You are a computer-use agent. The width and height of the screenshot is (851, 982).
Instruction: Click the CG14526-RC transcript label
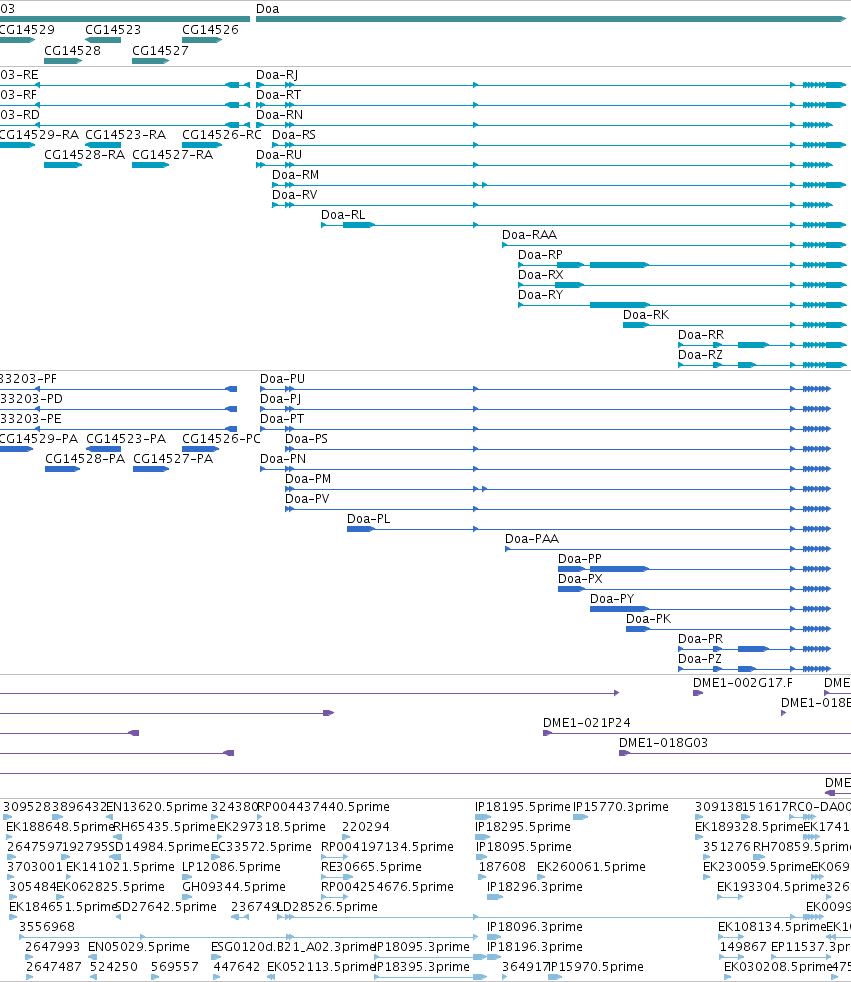[222, 135]
